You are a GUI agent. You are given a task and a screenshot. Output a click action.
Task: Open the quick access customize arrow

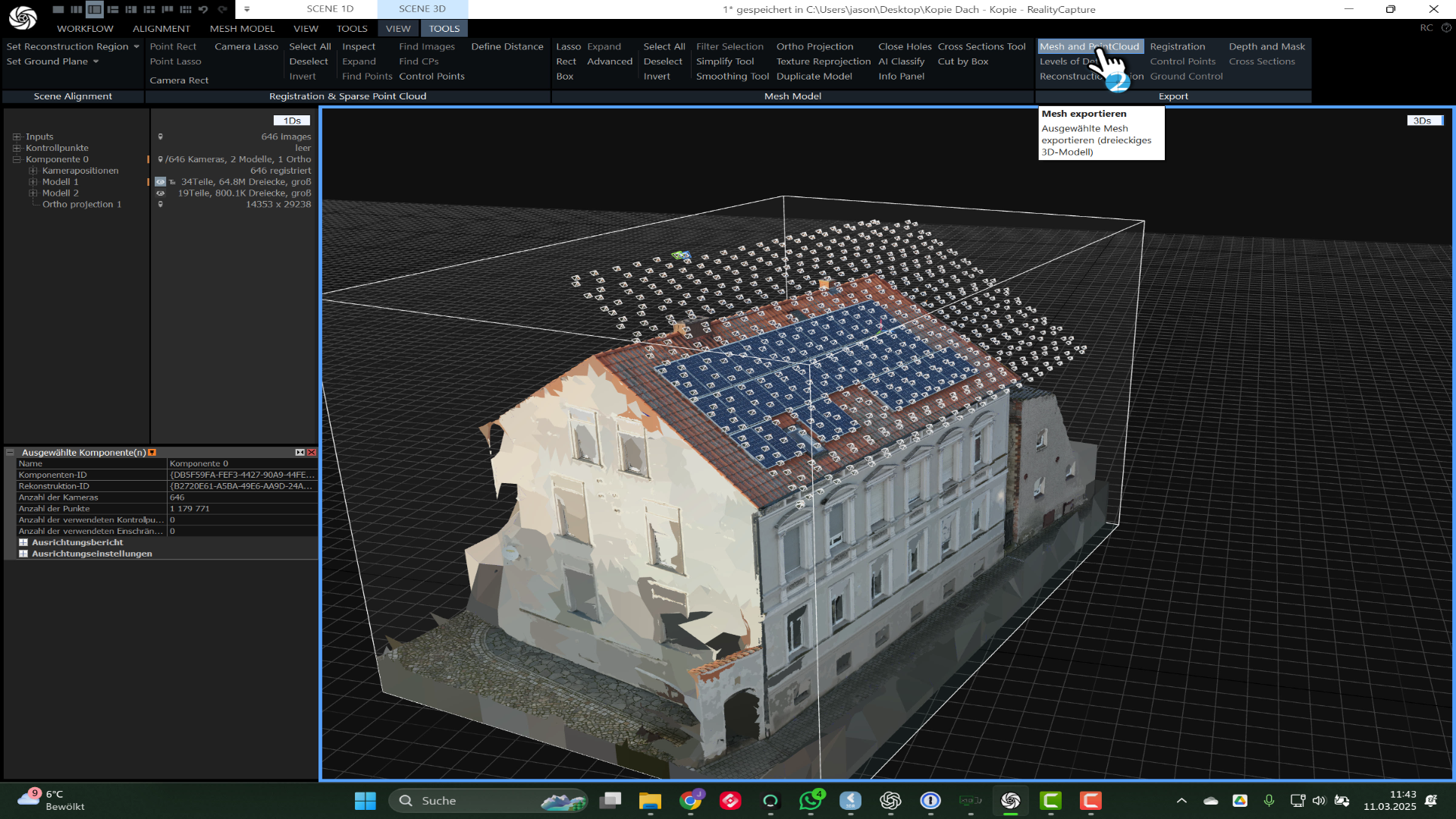[x=246, y=9]
